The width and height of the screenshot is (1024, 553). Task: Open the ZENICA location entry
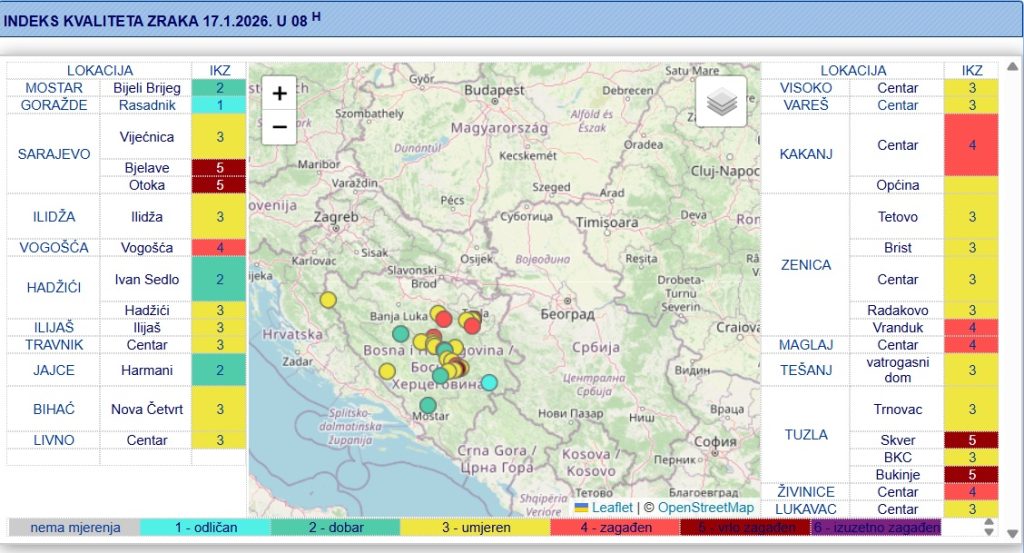point(805,264)
